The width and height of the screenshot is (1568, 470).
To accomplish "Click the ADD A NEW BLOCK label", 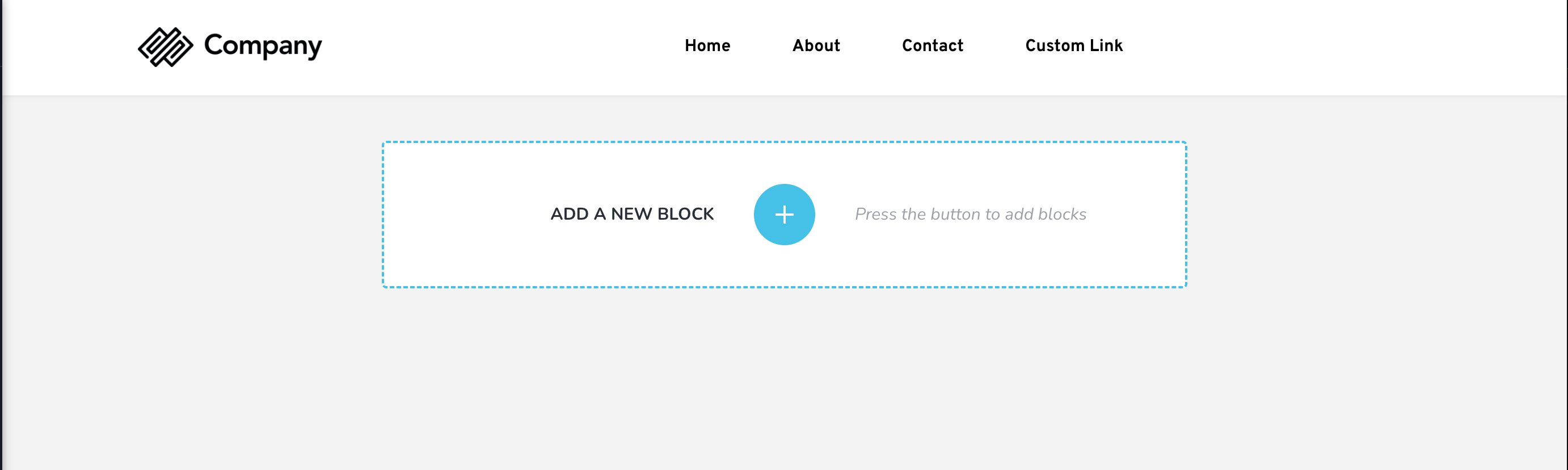I will coord(631,215).
